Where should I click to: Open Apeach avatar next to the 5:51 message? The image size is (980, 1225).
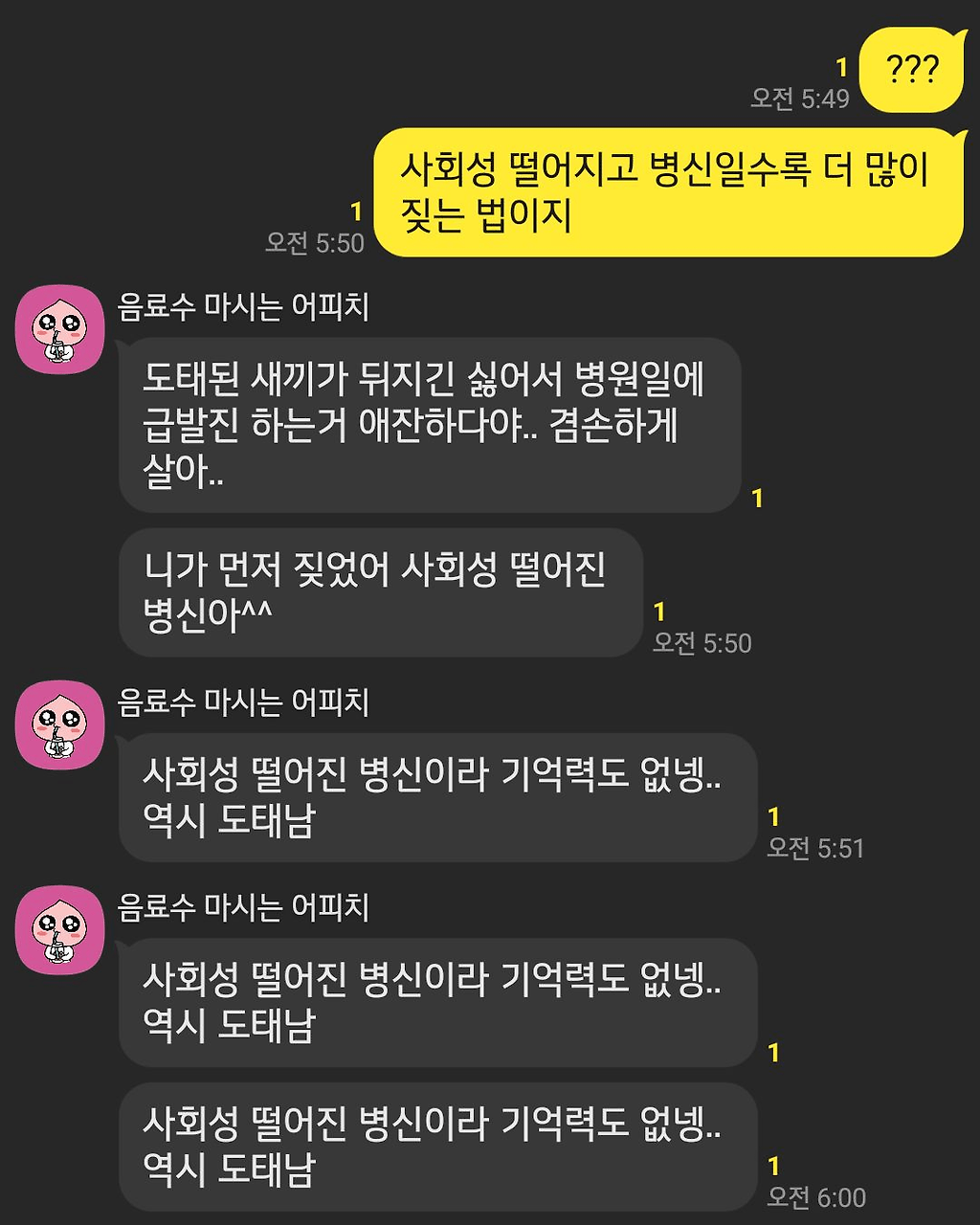coord(59,724)
